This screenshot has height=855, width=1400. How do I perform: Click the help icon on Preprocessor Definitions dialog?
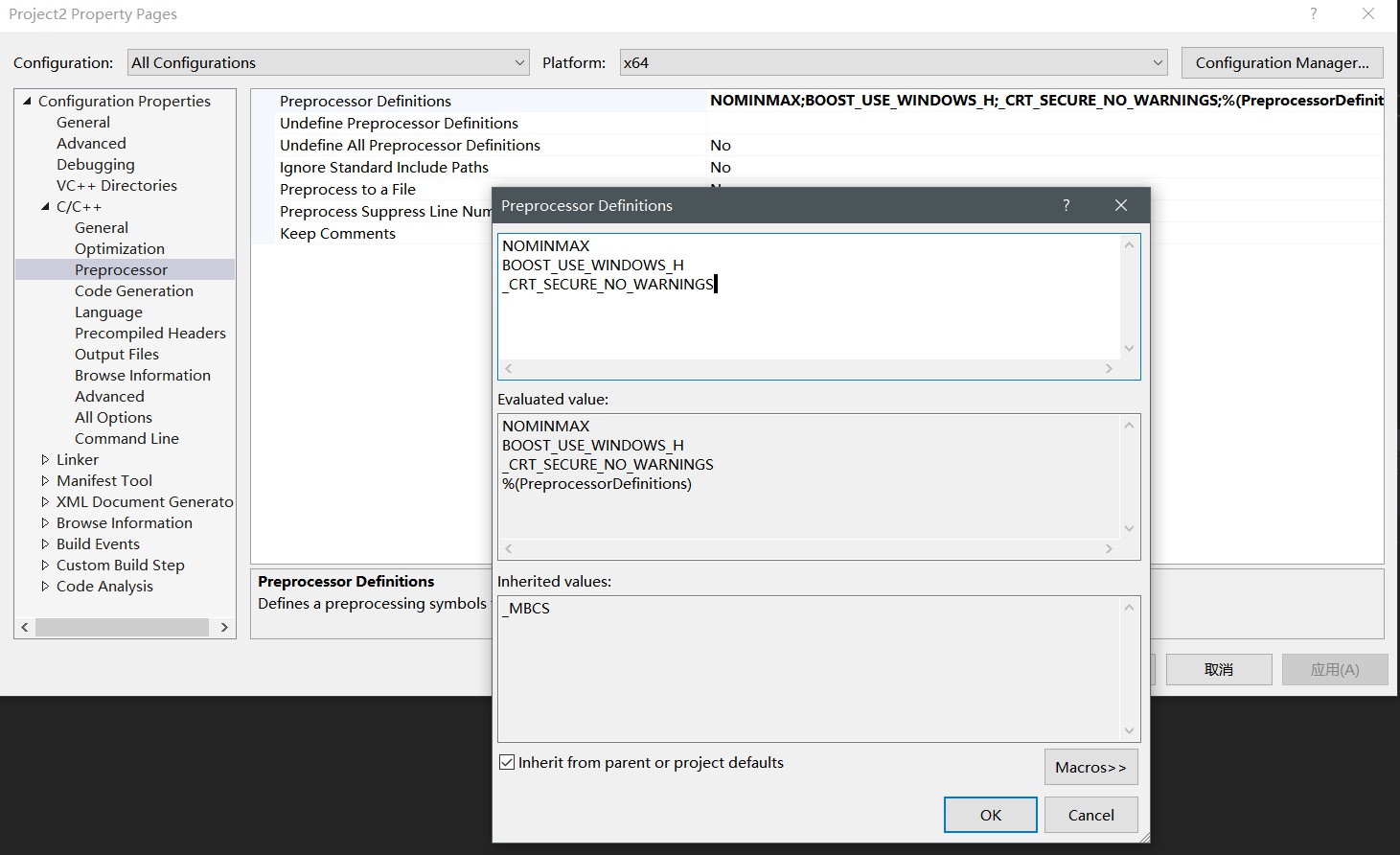pos(1066,205)
